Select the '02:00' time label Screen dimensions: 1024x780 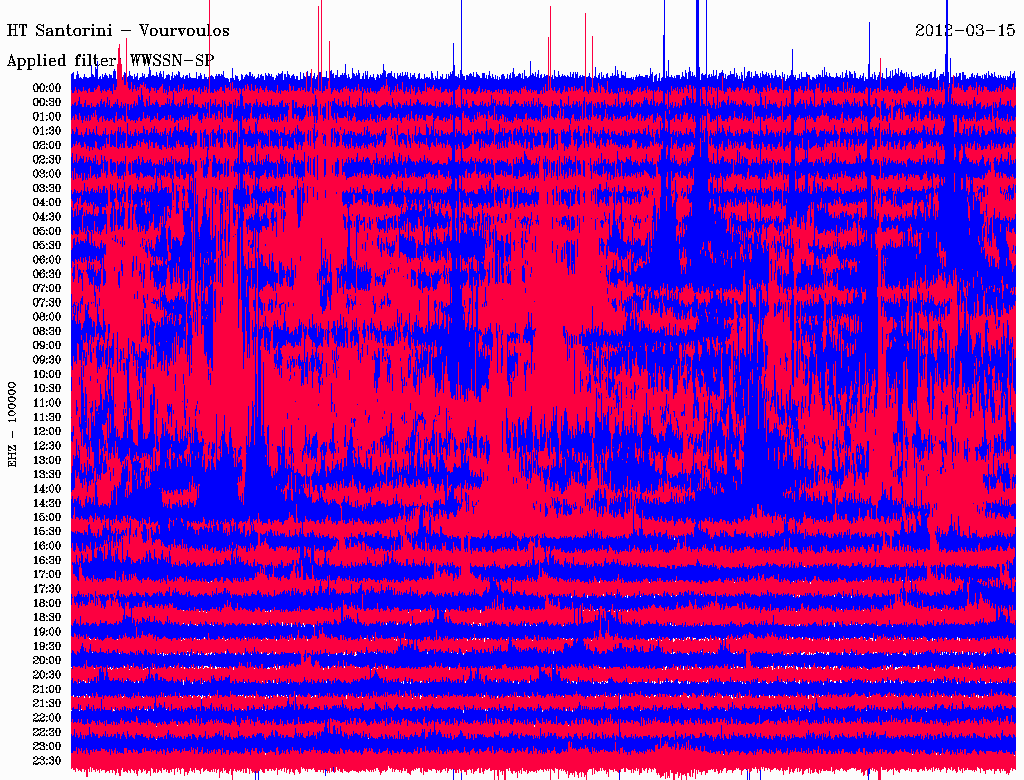[x=47, y=145]
